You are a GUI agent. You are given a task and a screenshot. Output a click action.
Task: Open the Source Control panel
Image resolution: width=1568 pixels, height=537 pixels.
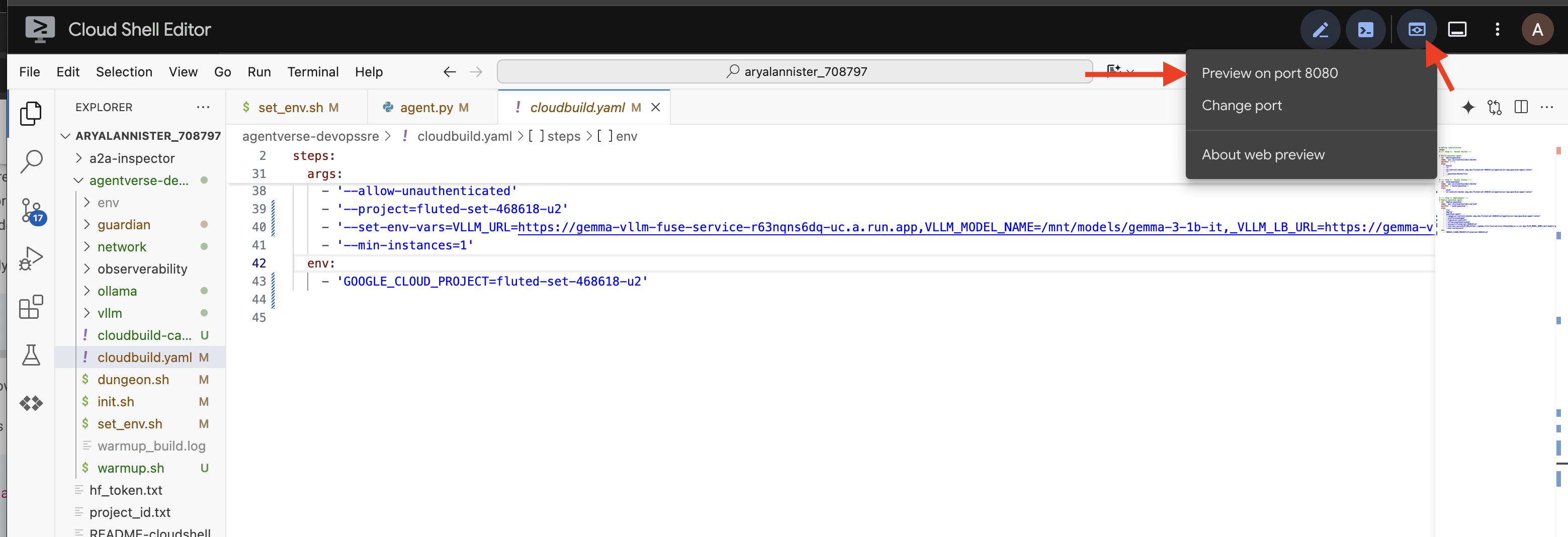32,210
